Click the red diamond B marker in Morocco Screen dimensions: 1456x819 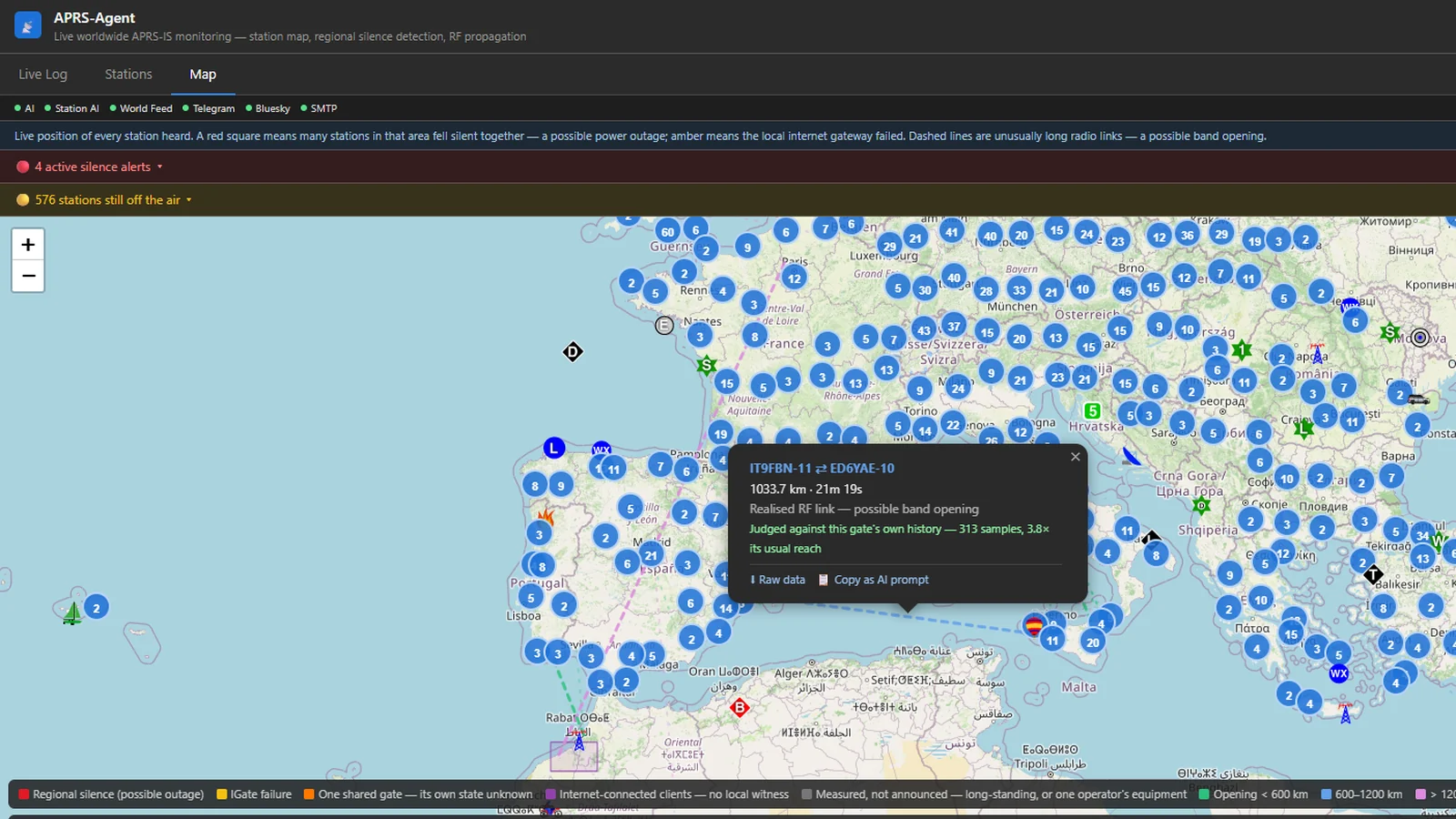[x=740, y=707]
